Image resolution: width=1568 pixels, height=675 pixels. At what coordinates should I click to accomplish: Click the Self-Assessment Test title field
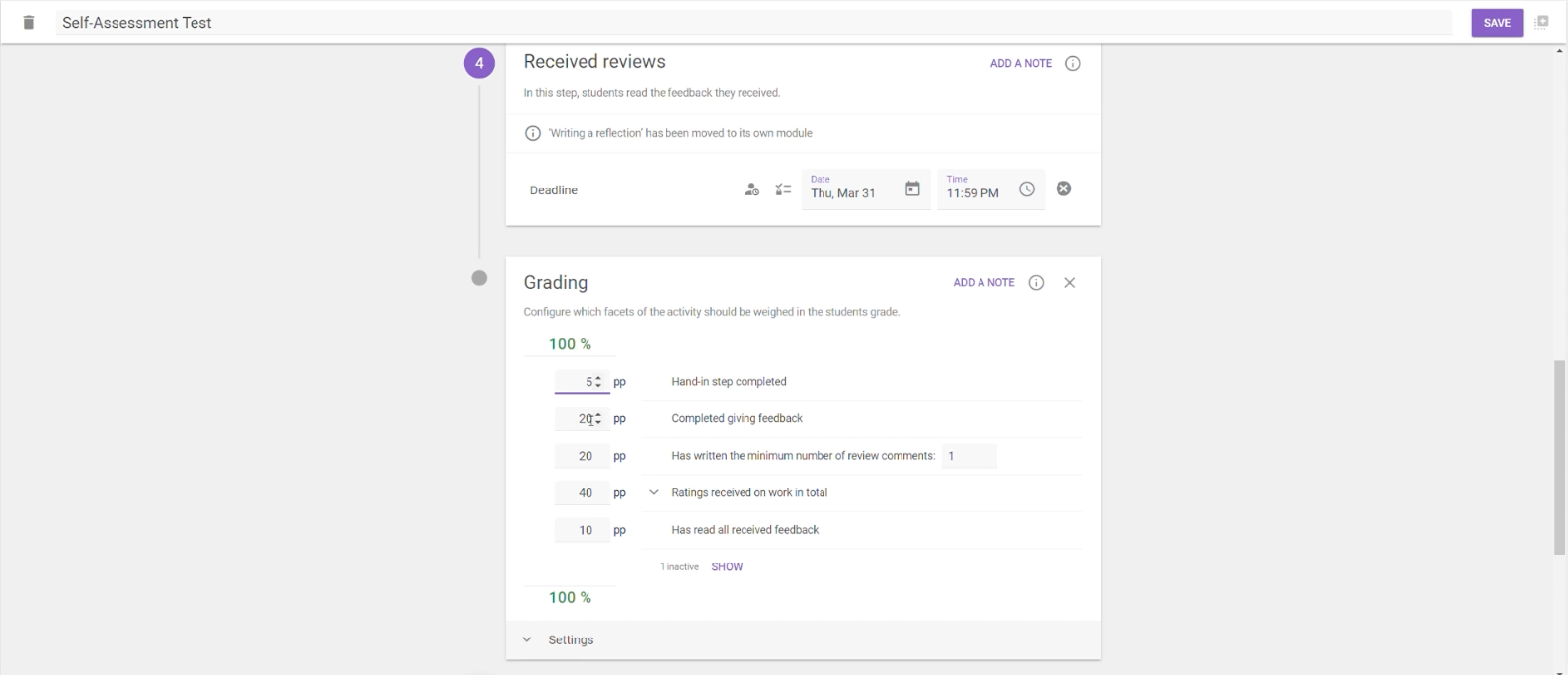pyautogui.click(x=750, y=23)
